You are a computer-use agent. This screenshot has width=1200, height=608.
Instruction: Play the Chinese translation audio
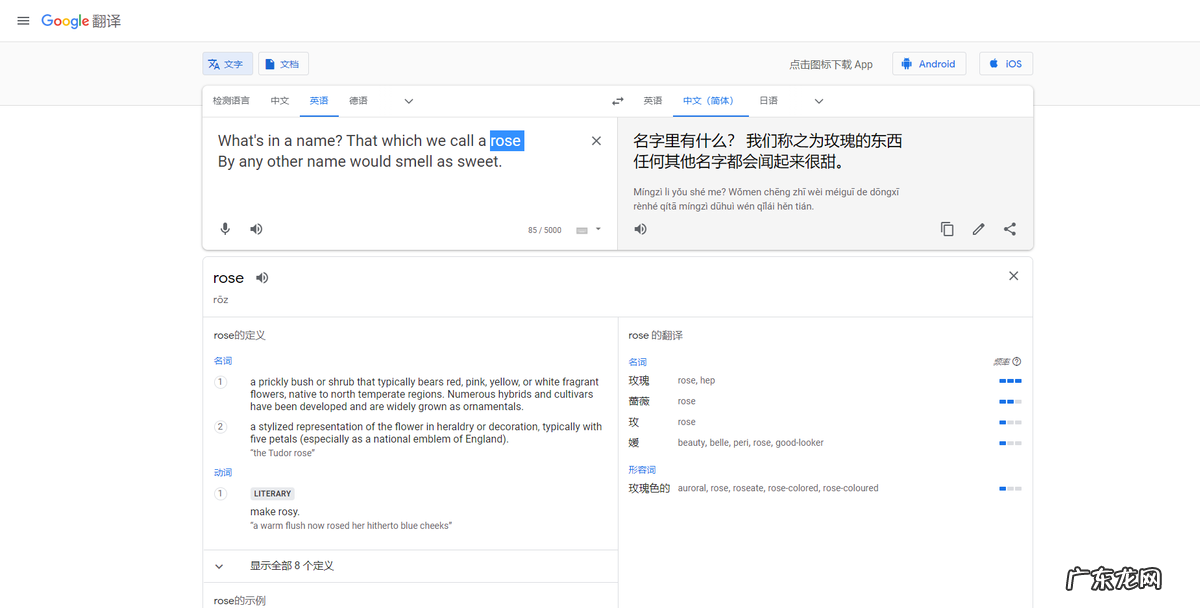[x=640, y=228]
